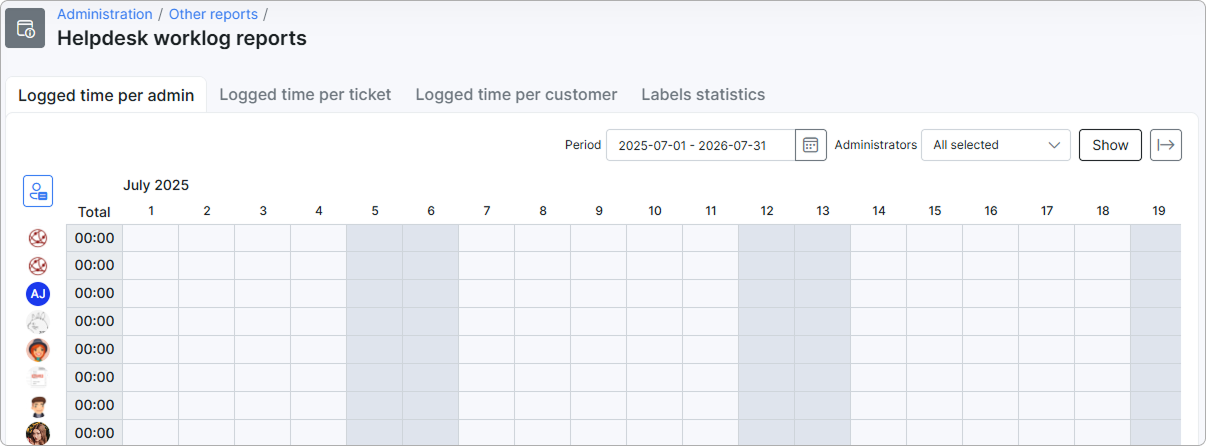Click day 9 column header
1206x446 pixels.
tap(599, 211)
